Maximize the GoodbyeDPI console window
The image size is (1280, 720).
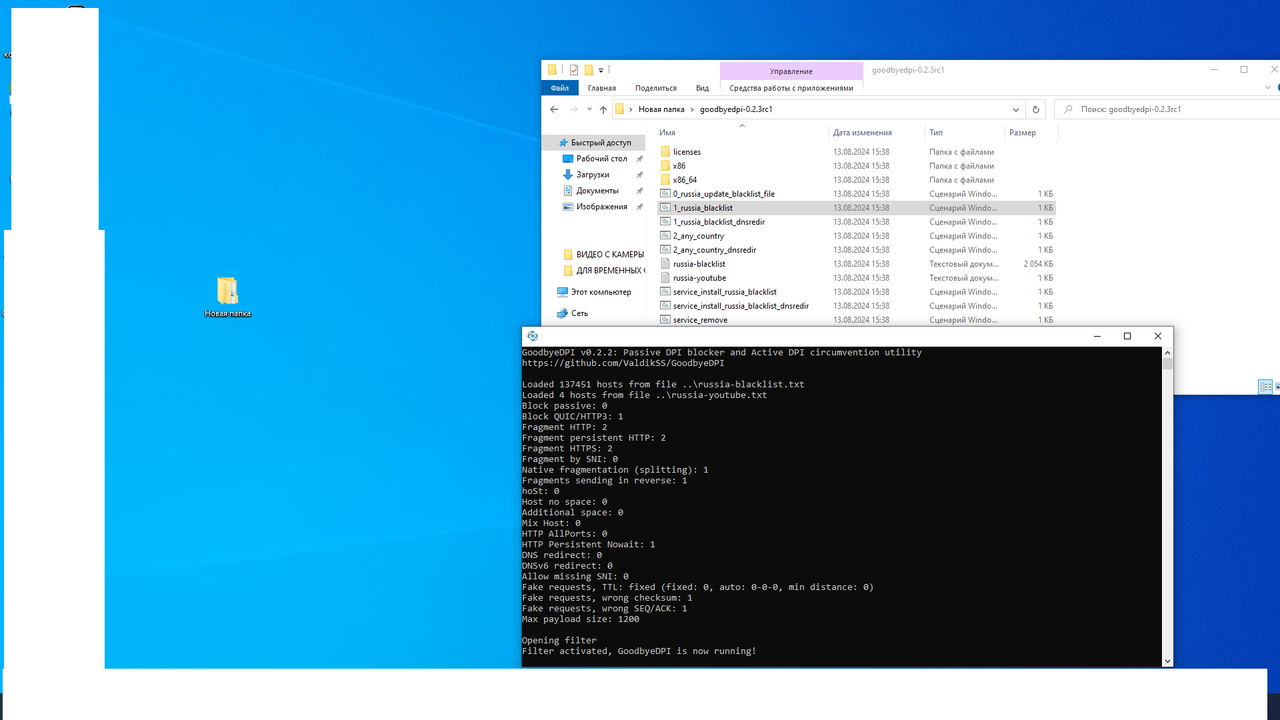pos(1127,336)
